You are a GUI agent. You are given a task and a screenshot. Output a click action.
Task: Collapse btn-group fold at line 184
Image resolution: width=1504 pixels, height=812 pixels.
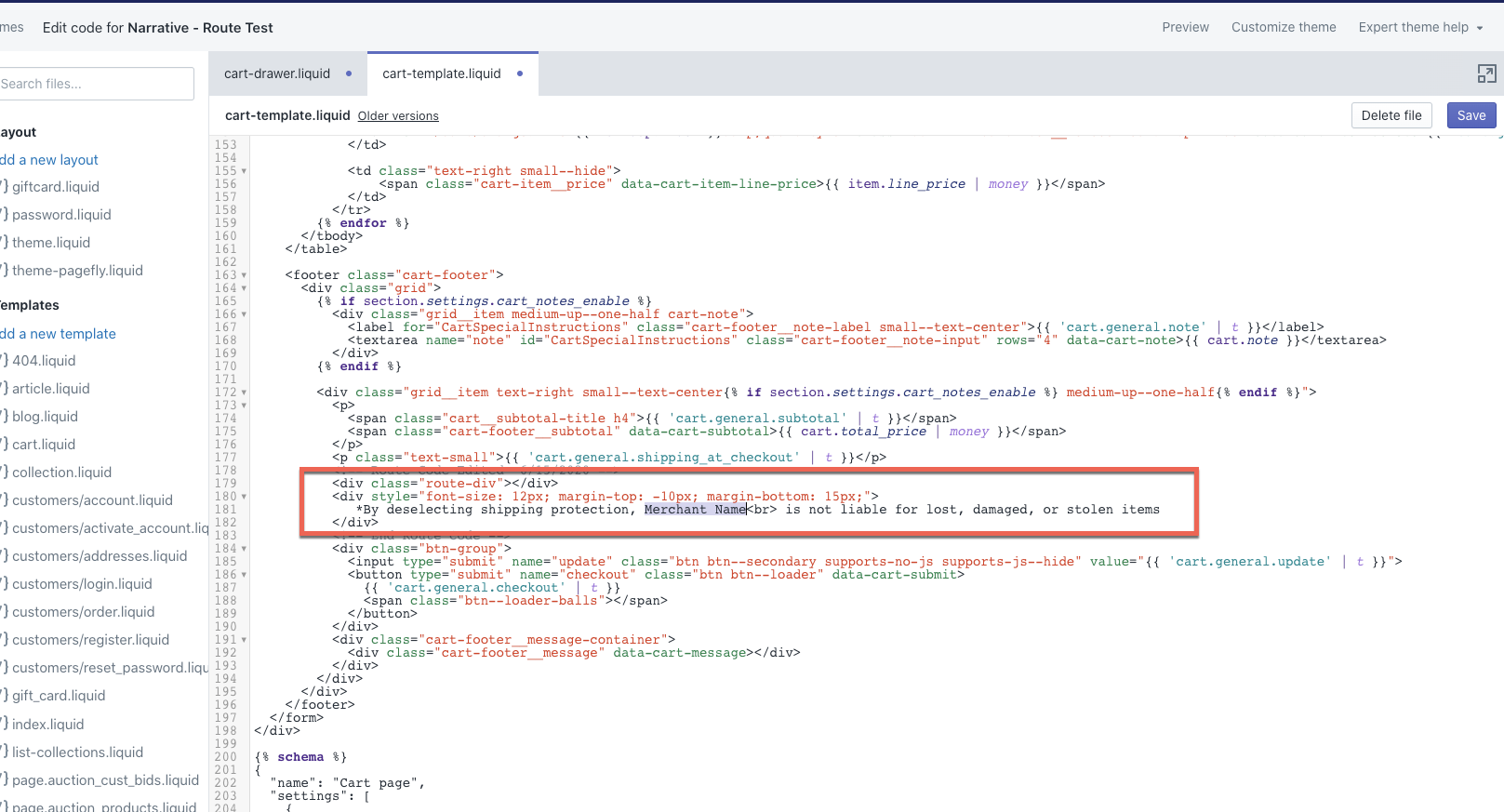point(244,549)
